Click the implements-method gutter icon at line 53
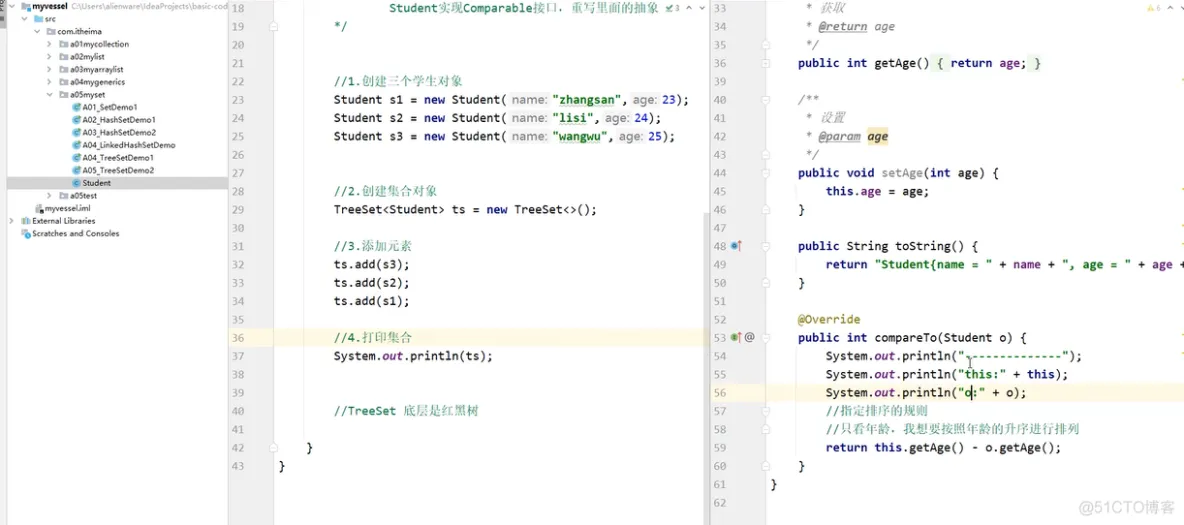Screen dimensions: 1184x525 pyautogui.click(x=737, y=338)
